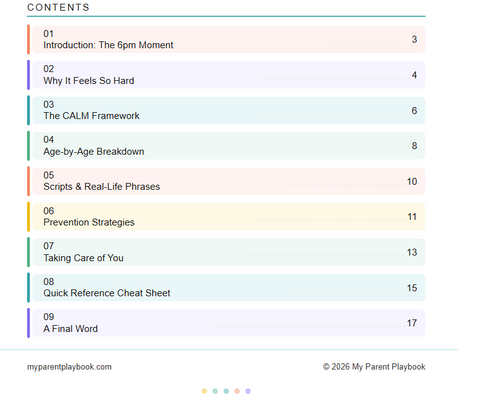Click page number 13 for Taking Care of You

(412, 252)
